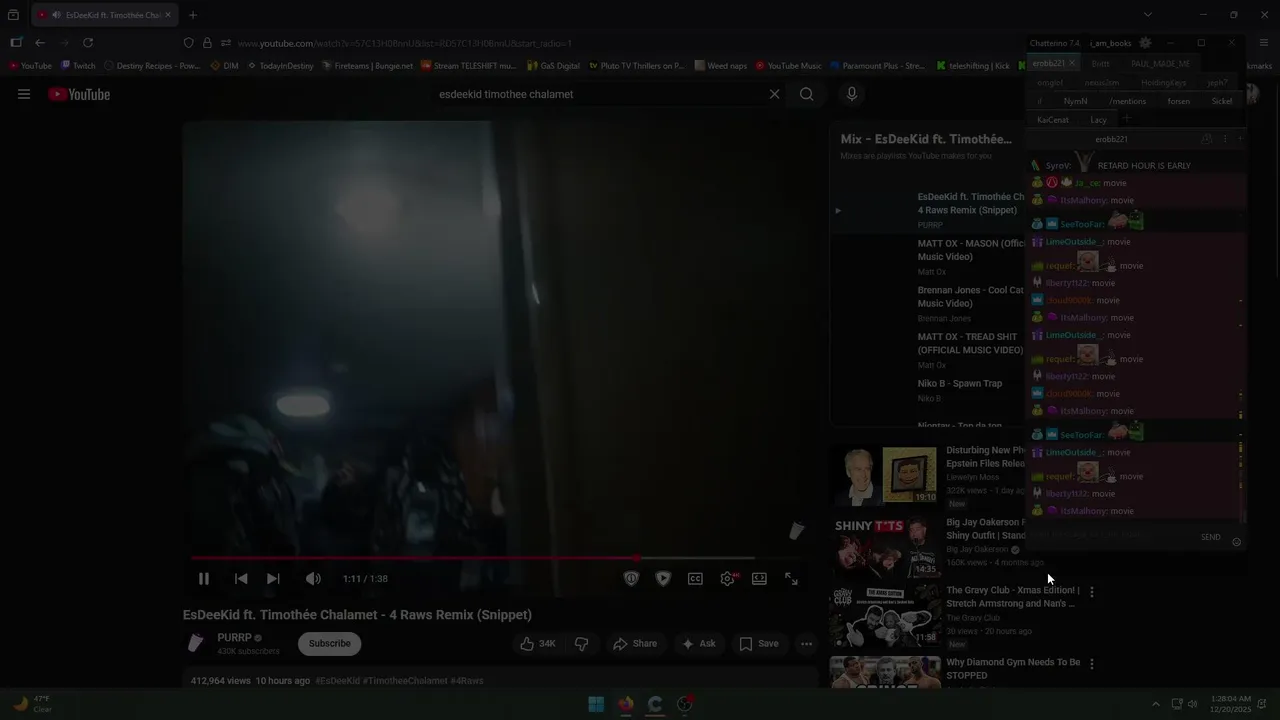
Task: Save the video to a playlist
Action: (x=758, y=644)
